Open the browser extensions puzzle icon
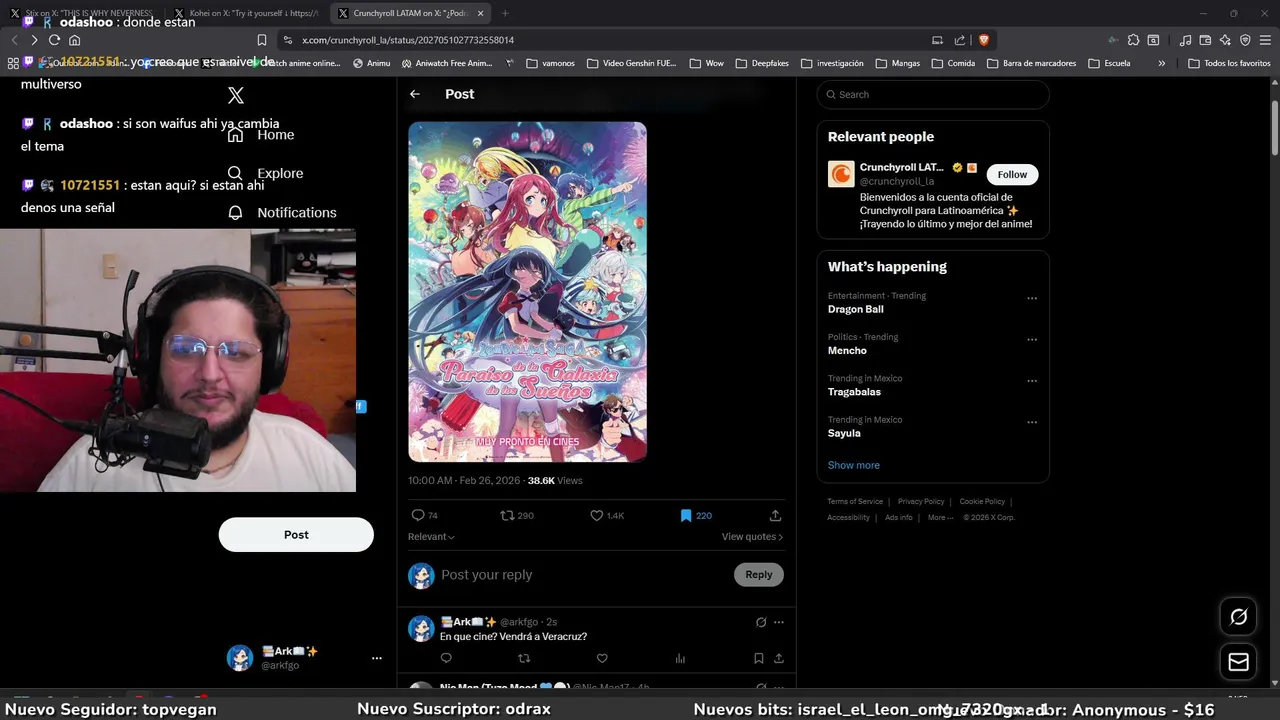 (1133, 40)
